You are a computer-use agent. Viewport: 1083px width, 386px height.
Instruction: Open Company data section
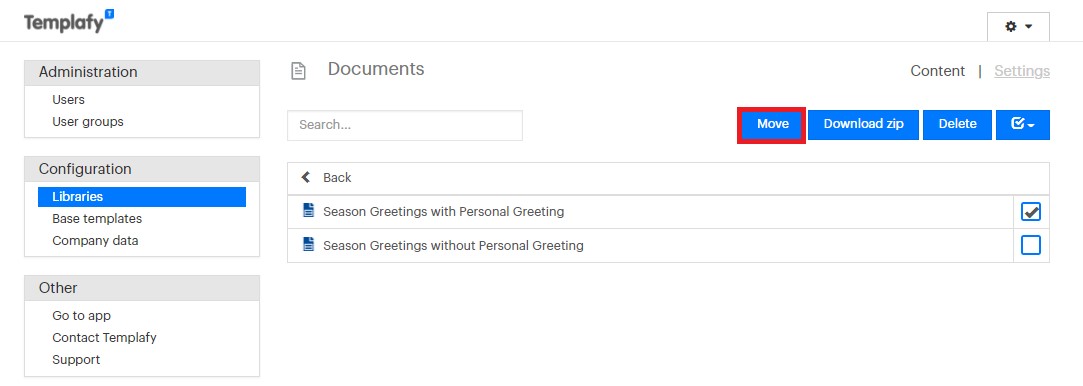[x=95, y=240]
